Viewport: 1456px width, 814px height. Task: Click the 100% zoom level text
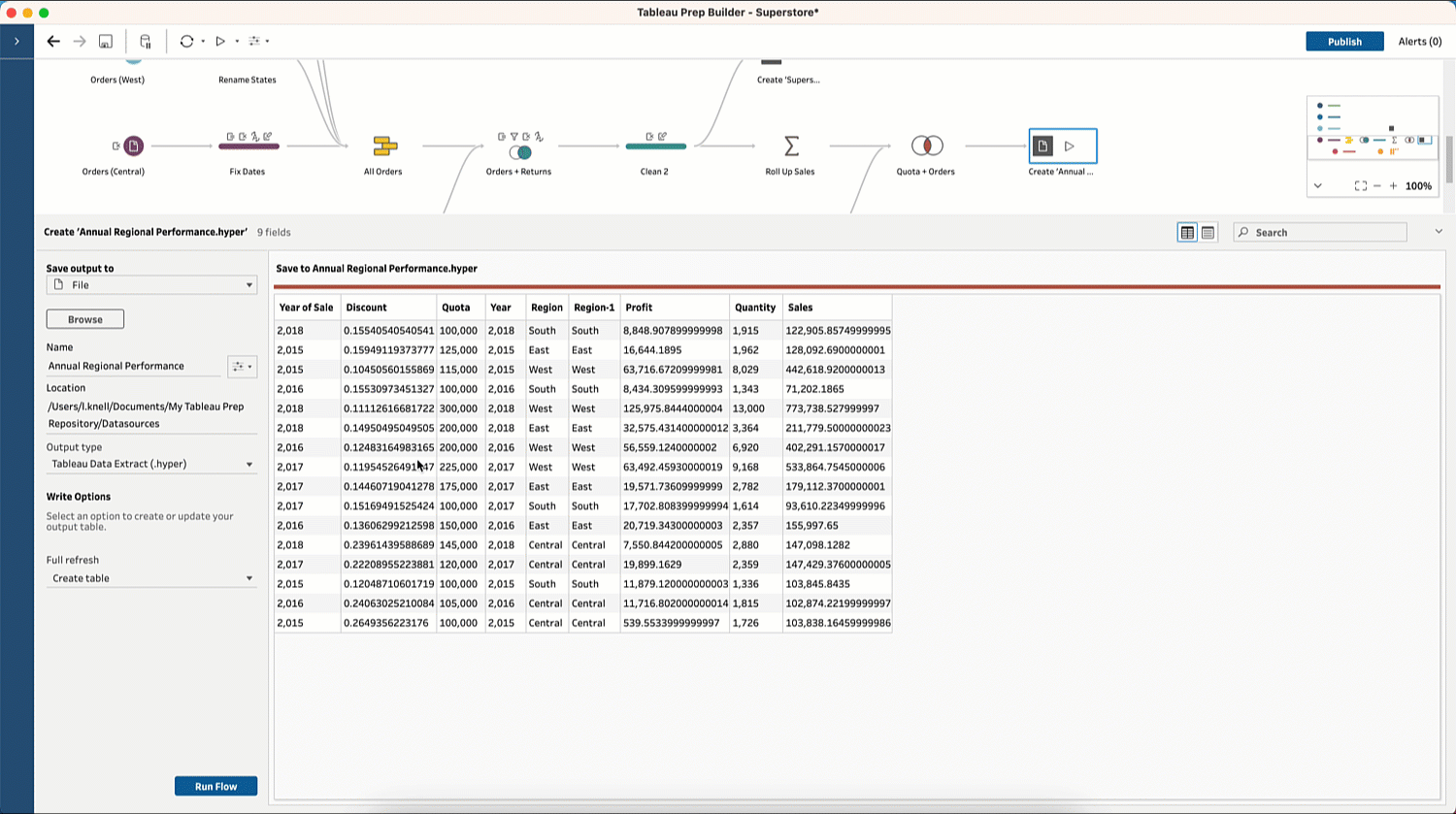(x=1419, y=185)
